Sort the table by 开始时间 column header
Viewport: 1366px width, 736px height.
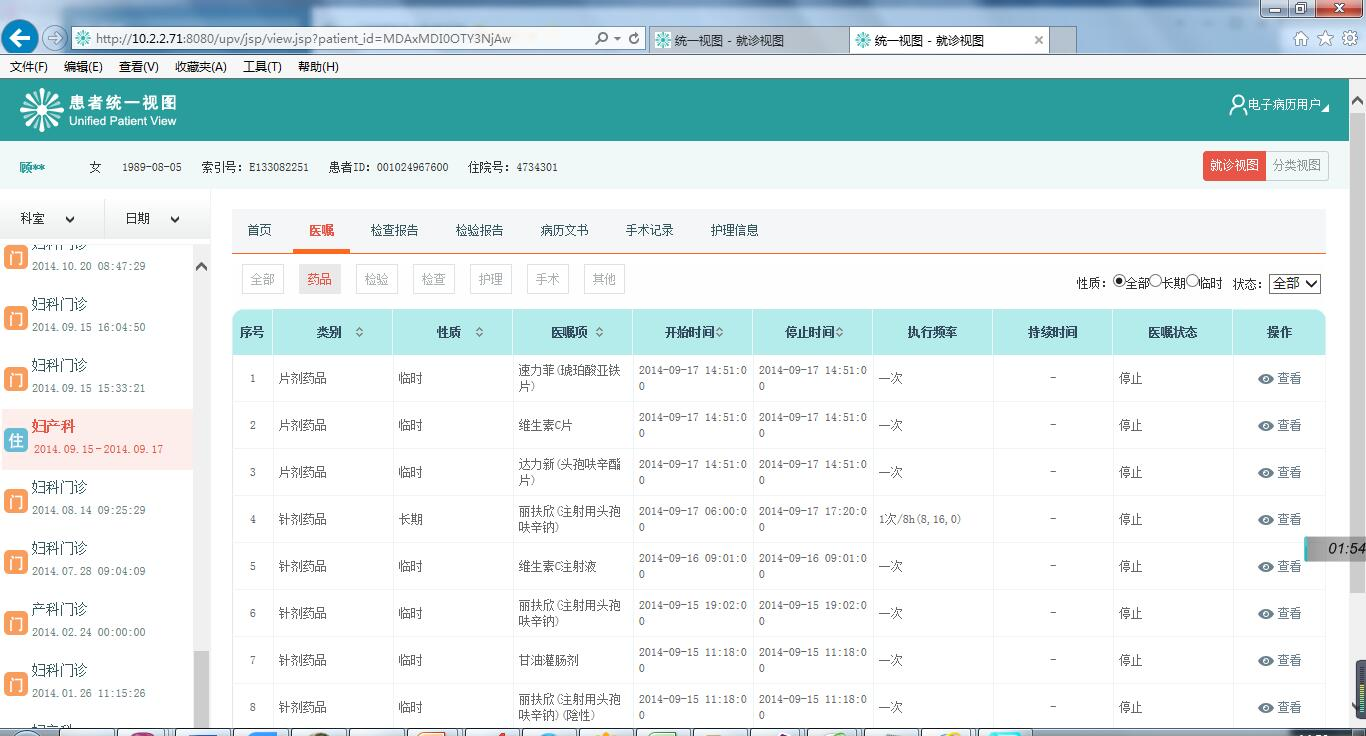692,332
